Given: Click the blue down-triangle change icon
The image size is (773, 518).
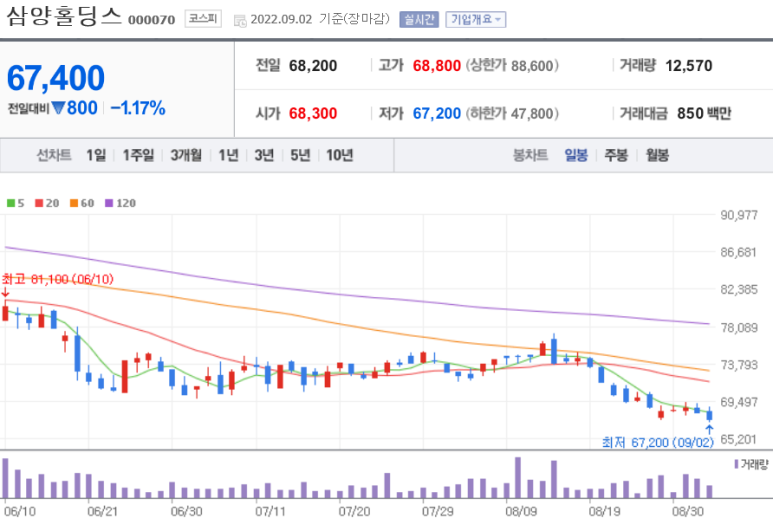Looking at the screenshot, I should (x=58, y=107).
